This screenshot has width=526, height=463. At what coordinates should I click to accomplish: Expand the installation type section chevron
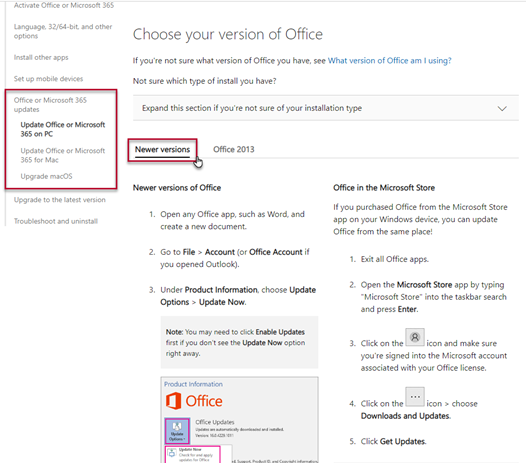coord(502,108)
